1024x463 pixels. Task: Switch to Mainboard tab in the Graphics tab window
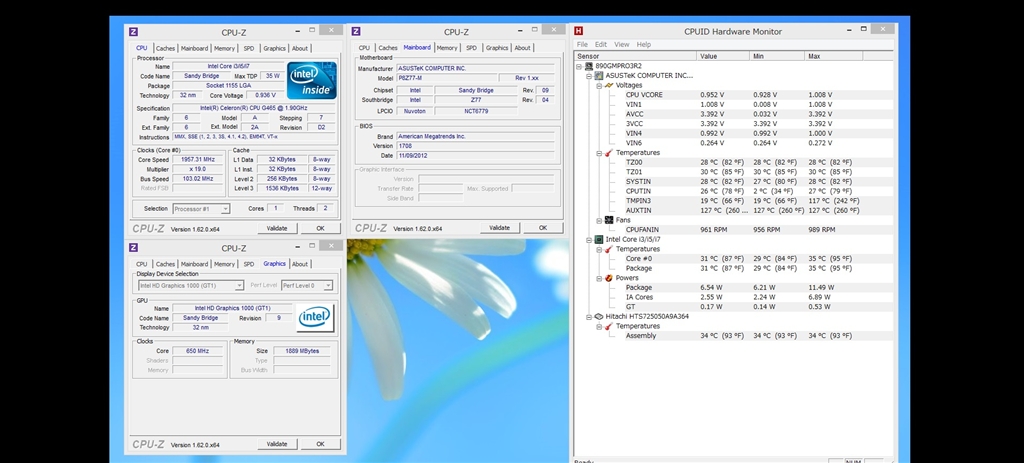pyautogui.click(x=194, y=264)
